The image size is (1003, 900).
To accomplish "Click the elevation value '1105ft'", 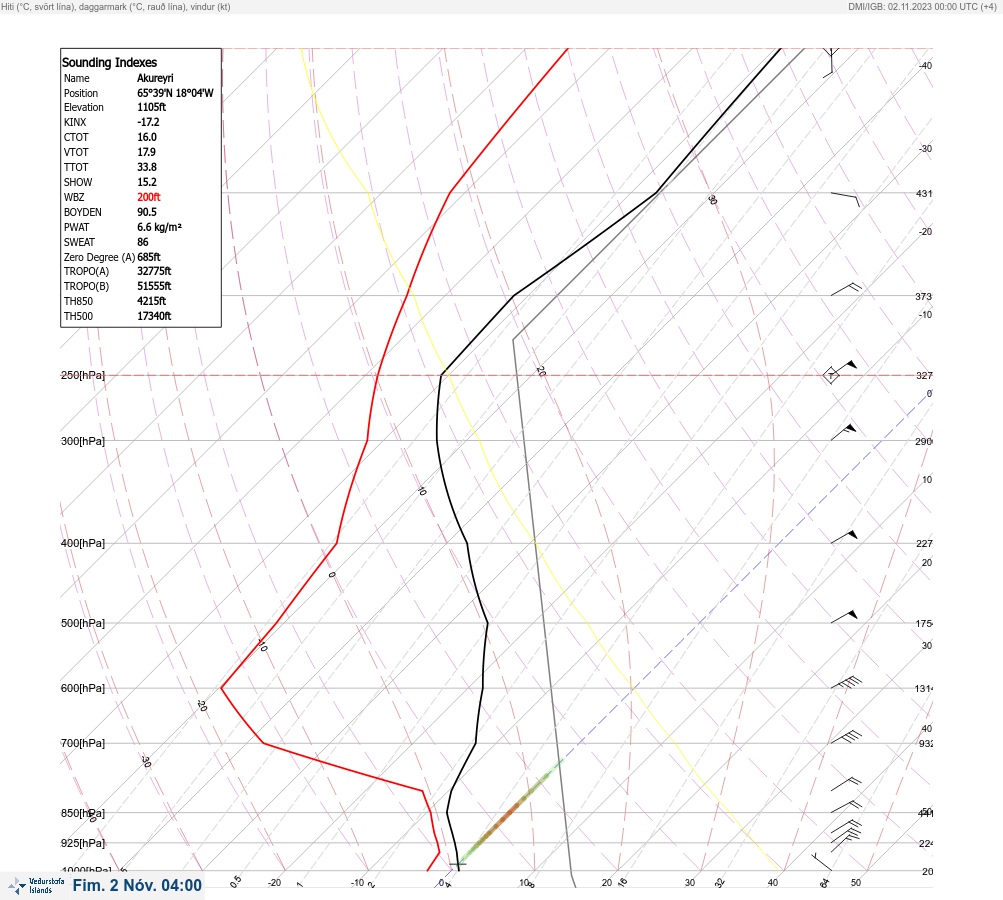I will pos(152,107).
